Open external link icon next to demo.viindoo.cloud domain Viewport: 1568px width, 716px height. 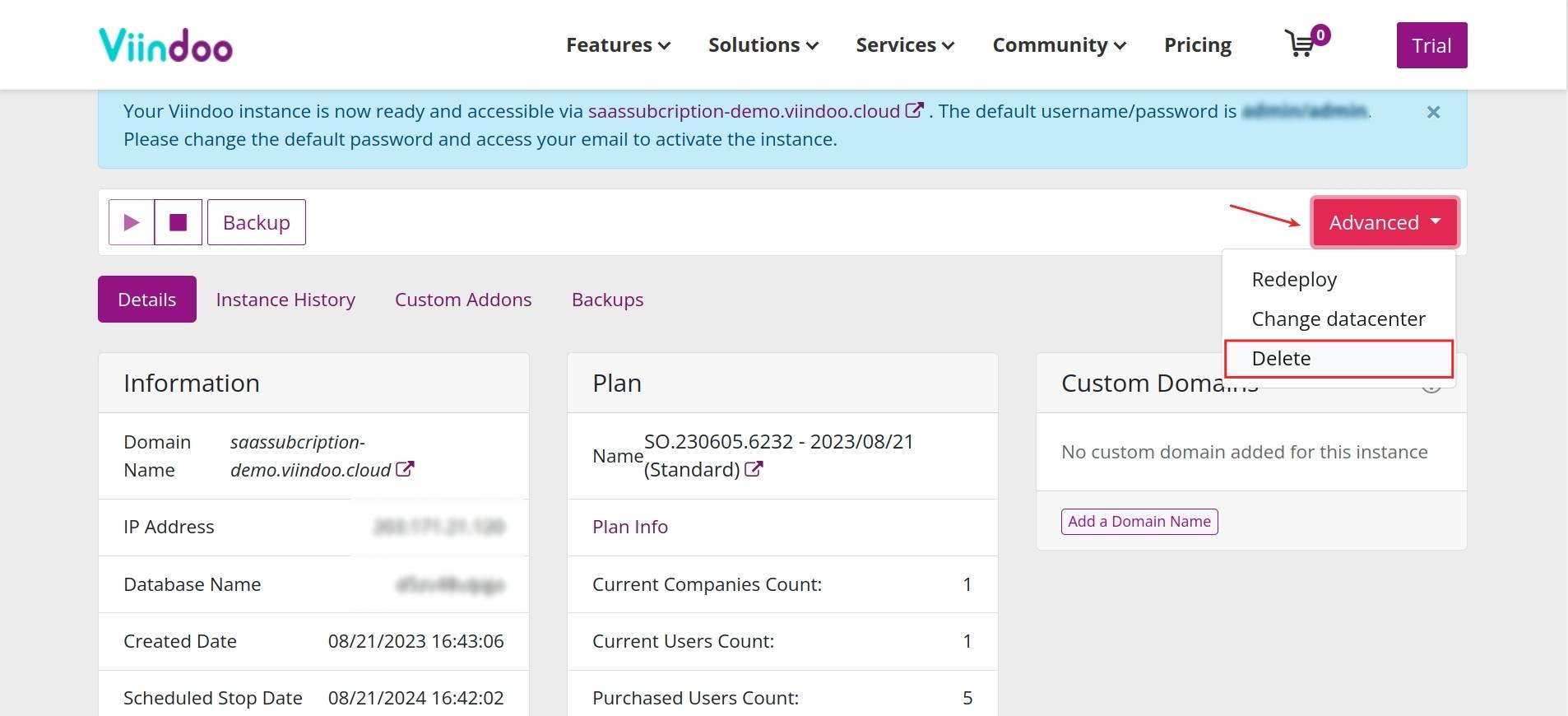[405, 469]
